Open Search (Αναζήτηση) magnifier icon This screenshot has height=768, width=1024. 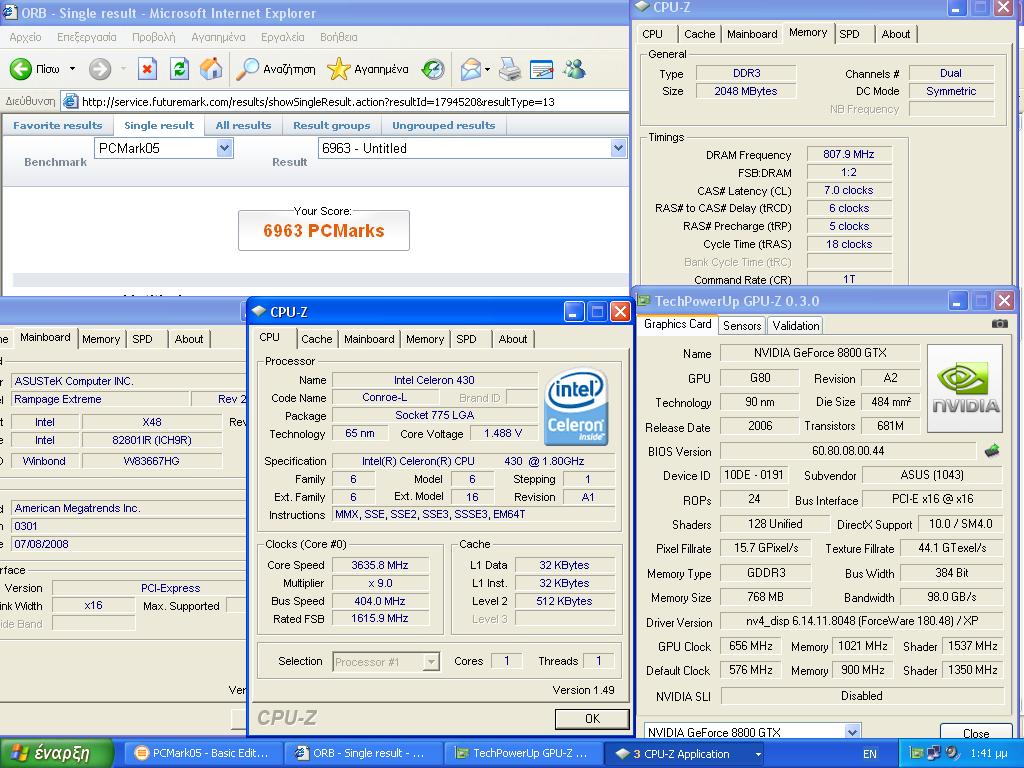click(x=247, y=69)
